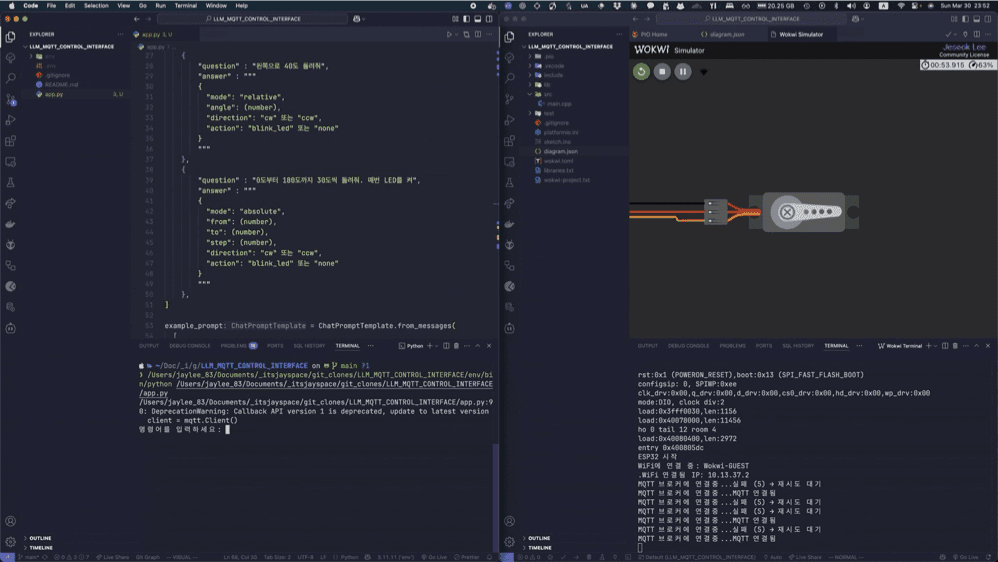The width and height of the screenshot is (998, 562).
Task: Open README.md in the left explorer
Action: click(x=61, y=85)
